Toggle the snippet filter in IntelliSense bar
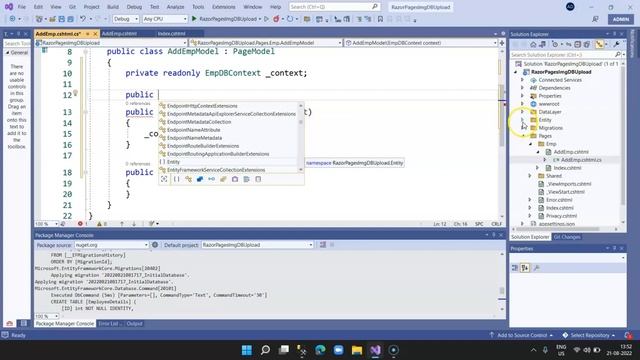The image size is (640, 360). 258,179
